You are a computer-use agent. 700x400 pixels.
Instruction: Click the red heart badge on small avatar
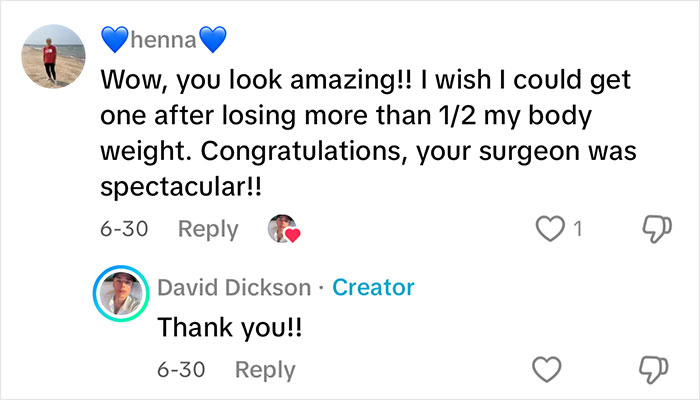coord(293,235)
